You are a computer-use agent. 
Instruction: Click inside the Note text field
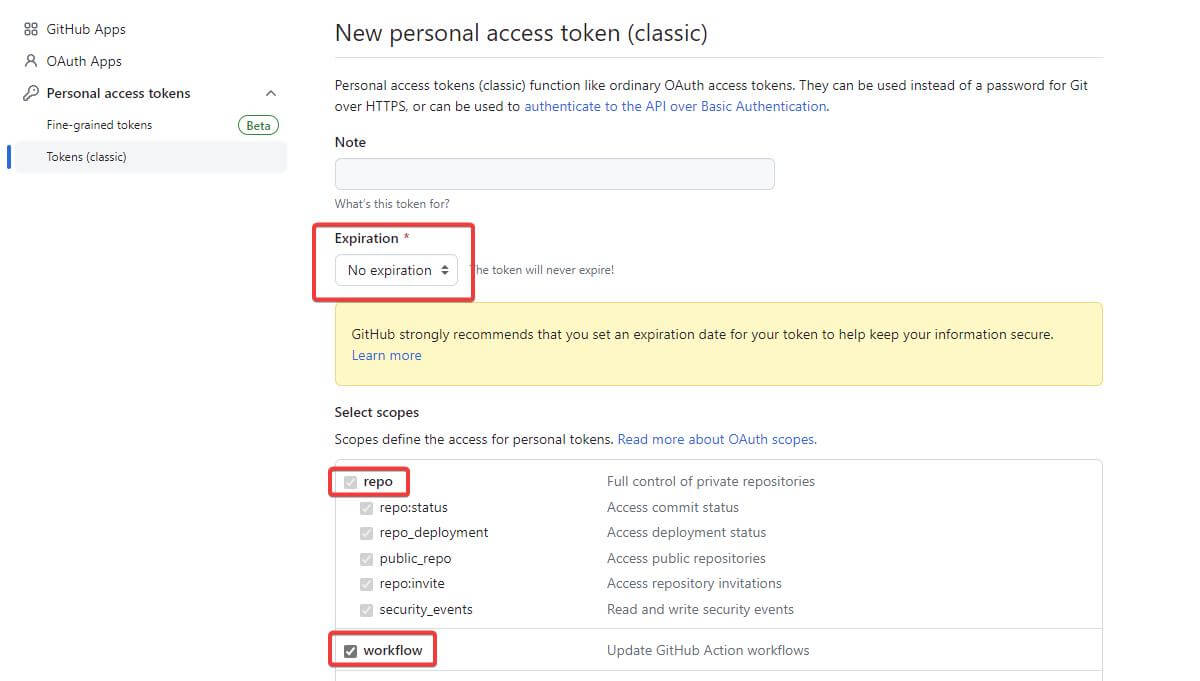[555, 174]
